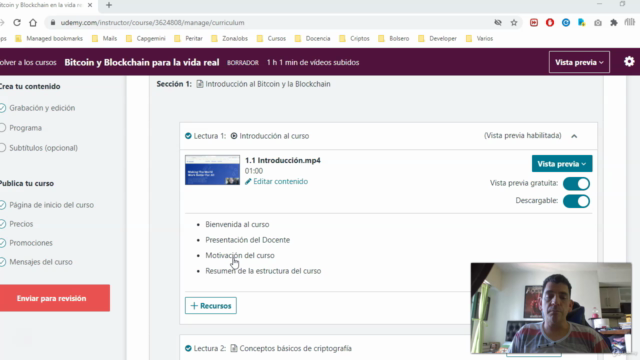Click the 1.1 Introducción.mp4 video thumbnail

coord(212,170)
